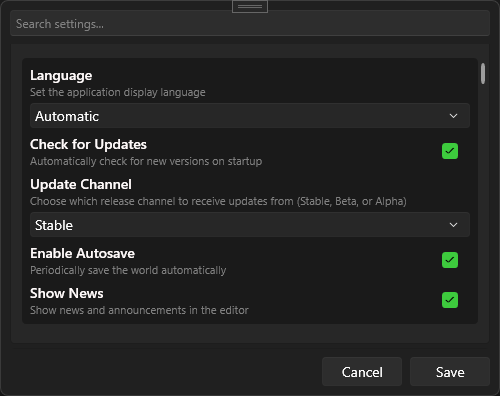Click 'Periodically save the world automatically' description
Screen dimensions: 500x396
click(x=128, y=270)
